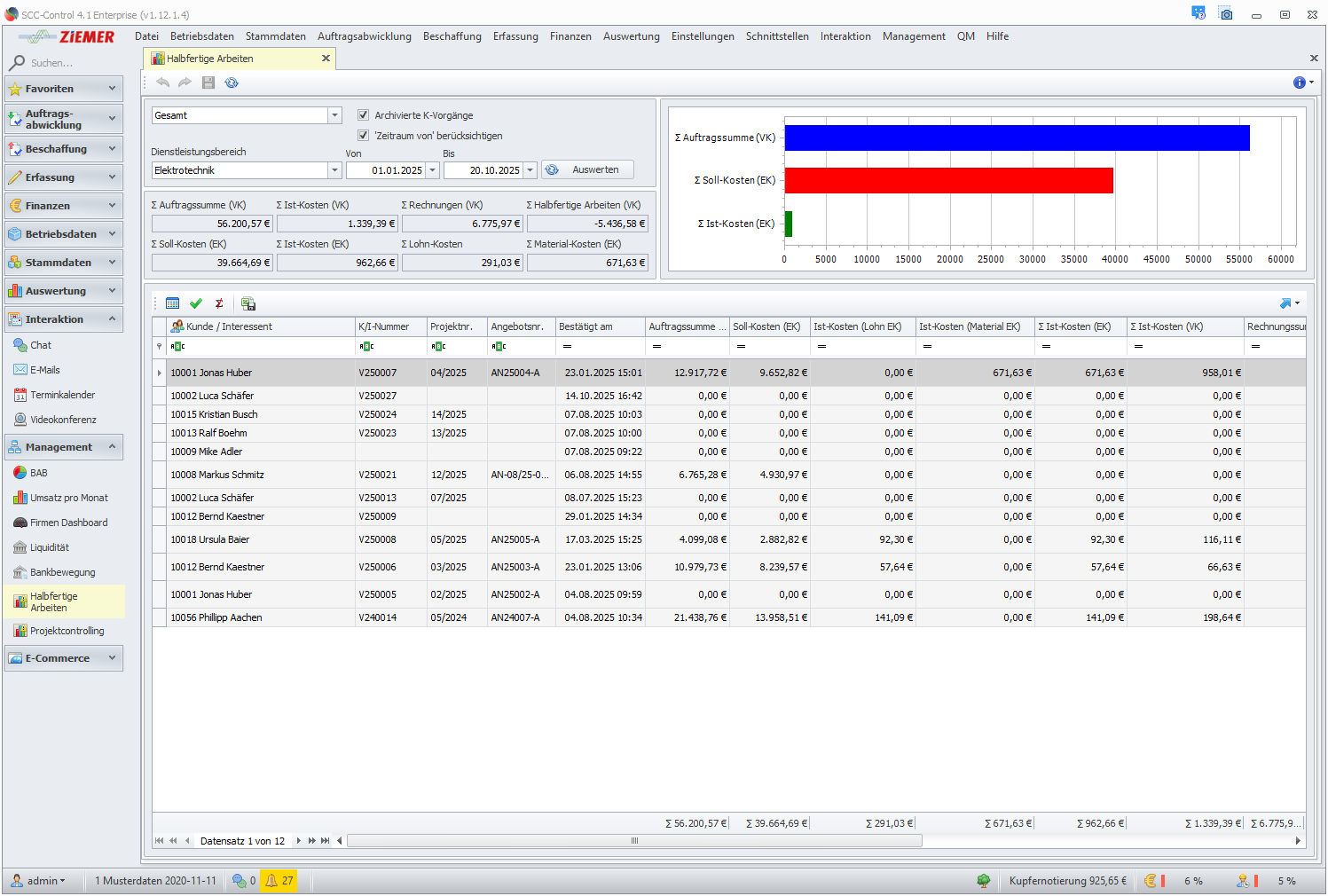Click the green tree icon in status bar
Screen dimensions: 1328x896
pyautogui.click(x=983, y=881)
